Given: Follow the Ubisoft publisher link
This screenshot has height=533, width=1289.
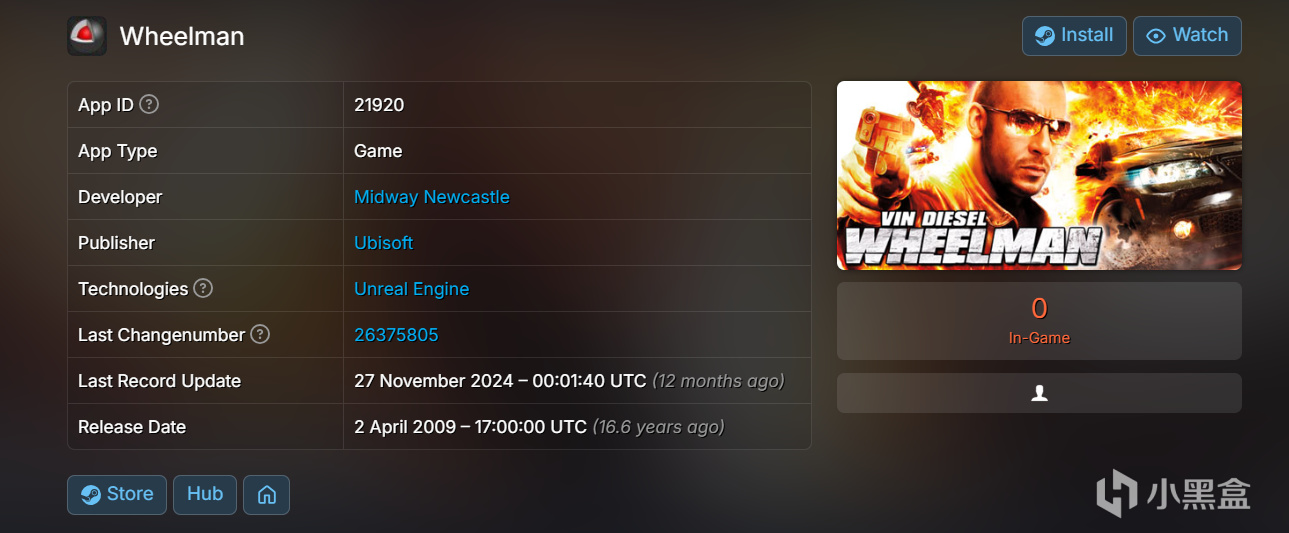Looking at the screenshot, I should tap(384, 243).
